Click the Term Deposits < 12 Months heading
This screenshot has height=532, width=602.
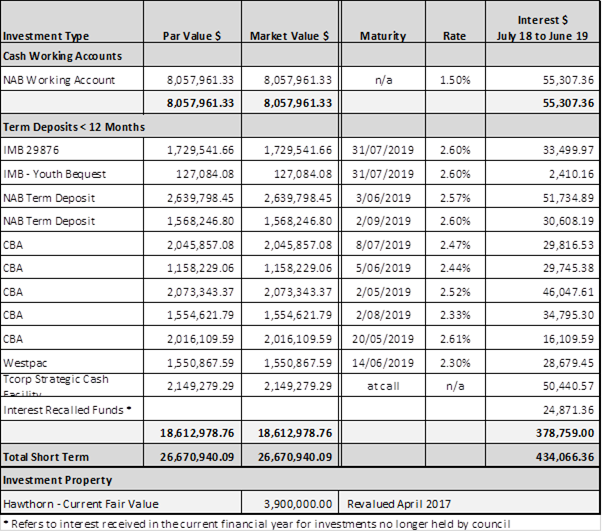click(x=75, y=127)
